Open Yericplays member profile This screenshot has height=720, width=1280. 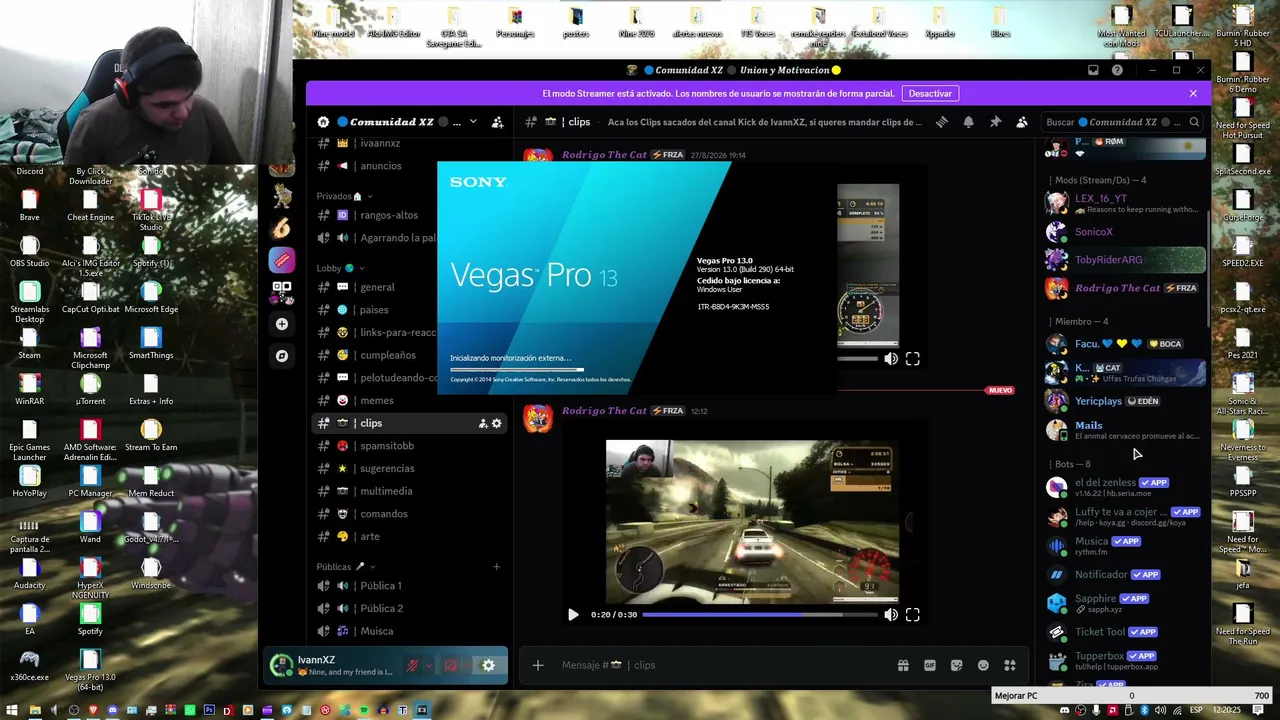[x=1124, y=401]
